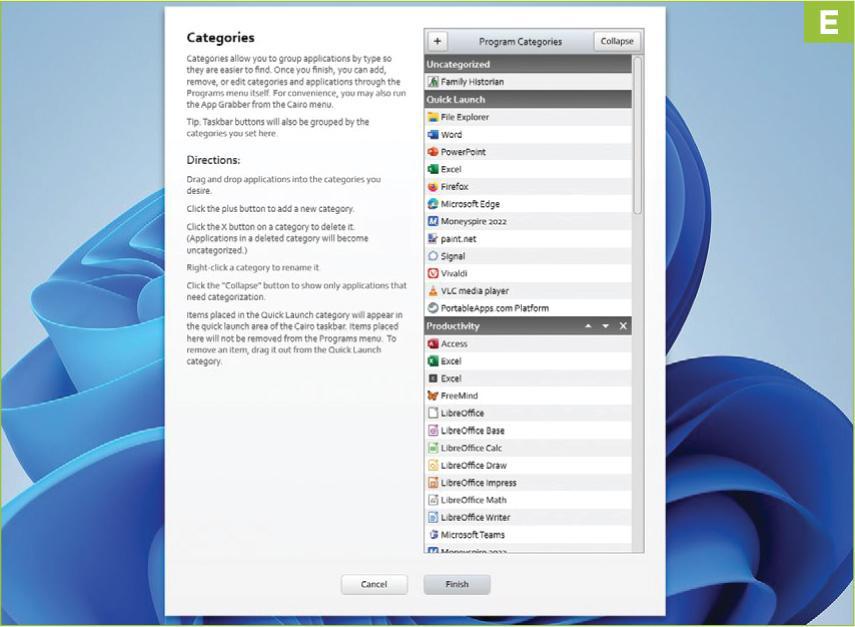Pick the Excel icon under Quick Launch
This screenshot has height=627, width=855.
[x=433, y=169]
